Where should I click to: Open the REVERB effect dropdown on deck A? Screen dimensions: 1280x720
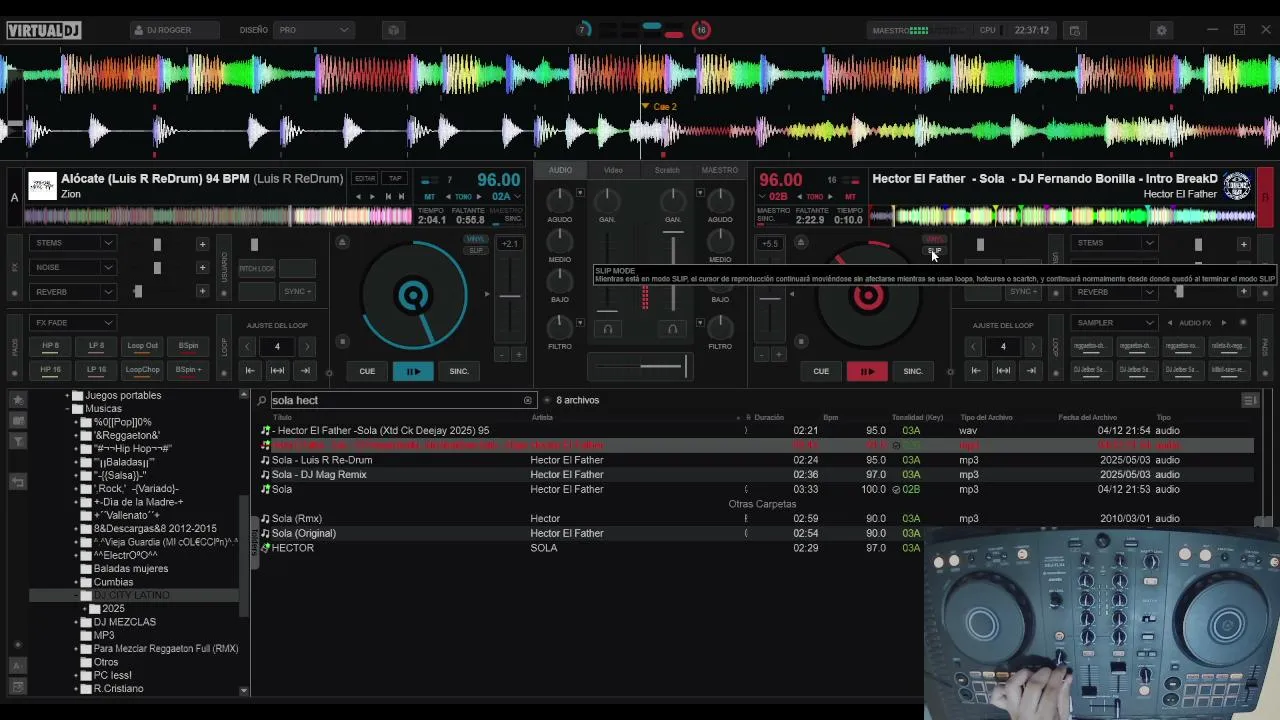click(x=75, y=292)
